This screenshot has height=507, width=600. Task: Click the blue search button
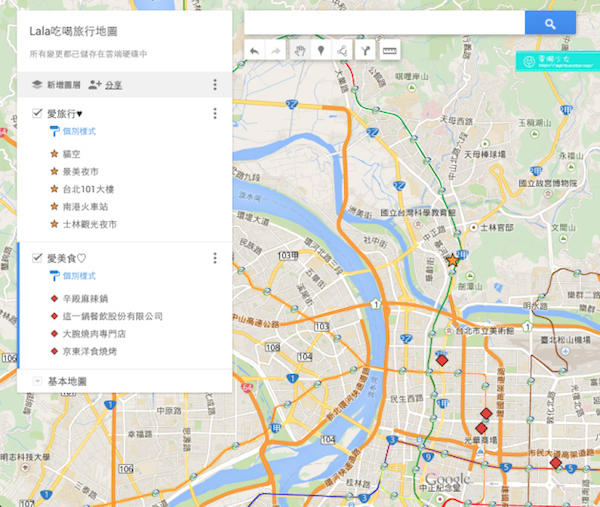(550, 23)
